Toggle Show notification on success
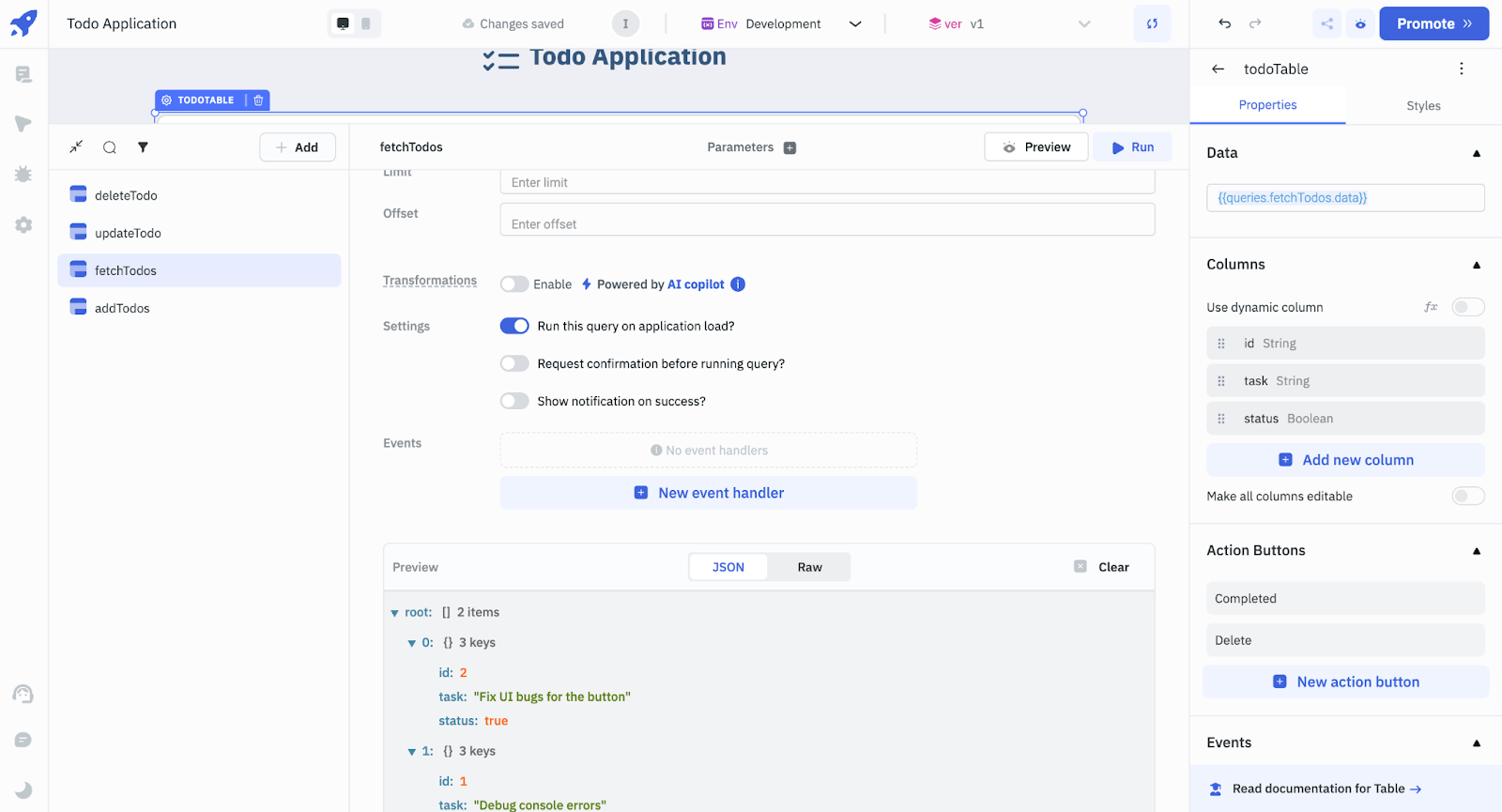The image size is (1502, 812). pos(514,401)
